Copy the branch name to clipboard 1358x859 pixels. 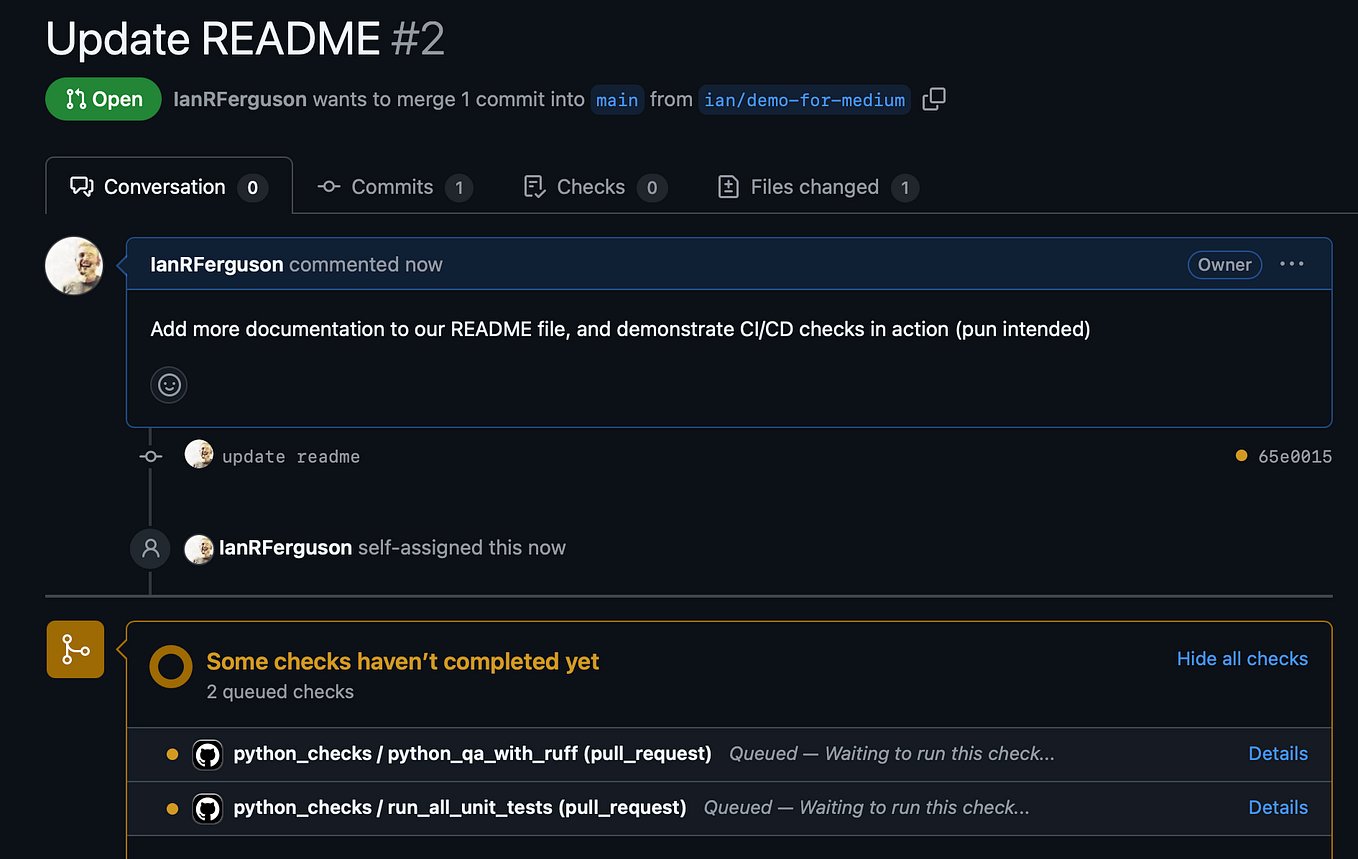[x=933, y=99]
